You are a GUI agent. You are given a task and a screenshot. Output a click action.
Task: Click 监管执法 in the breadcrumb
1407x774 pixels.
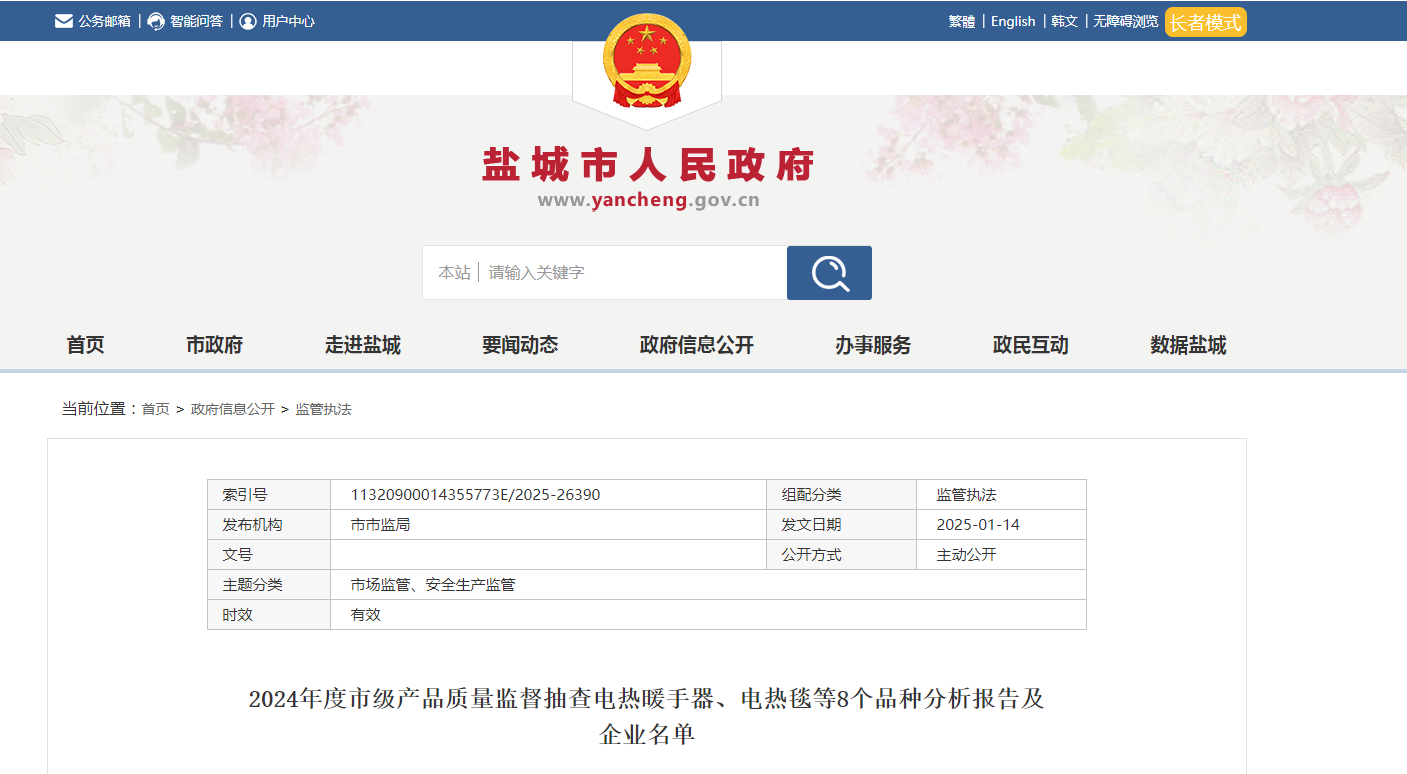[323, 409]
